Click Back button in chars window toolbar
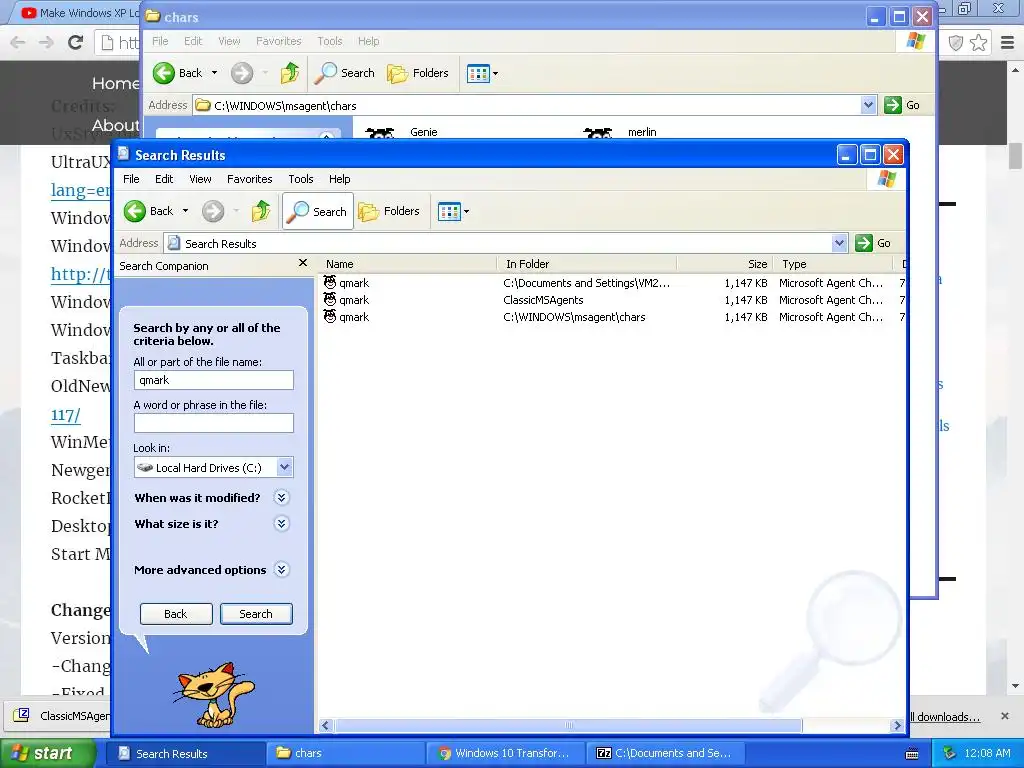The width and height of the screenshot is (1024, 768). tap(178, 73)
